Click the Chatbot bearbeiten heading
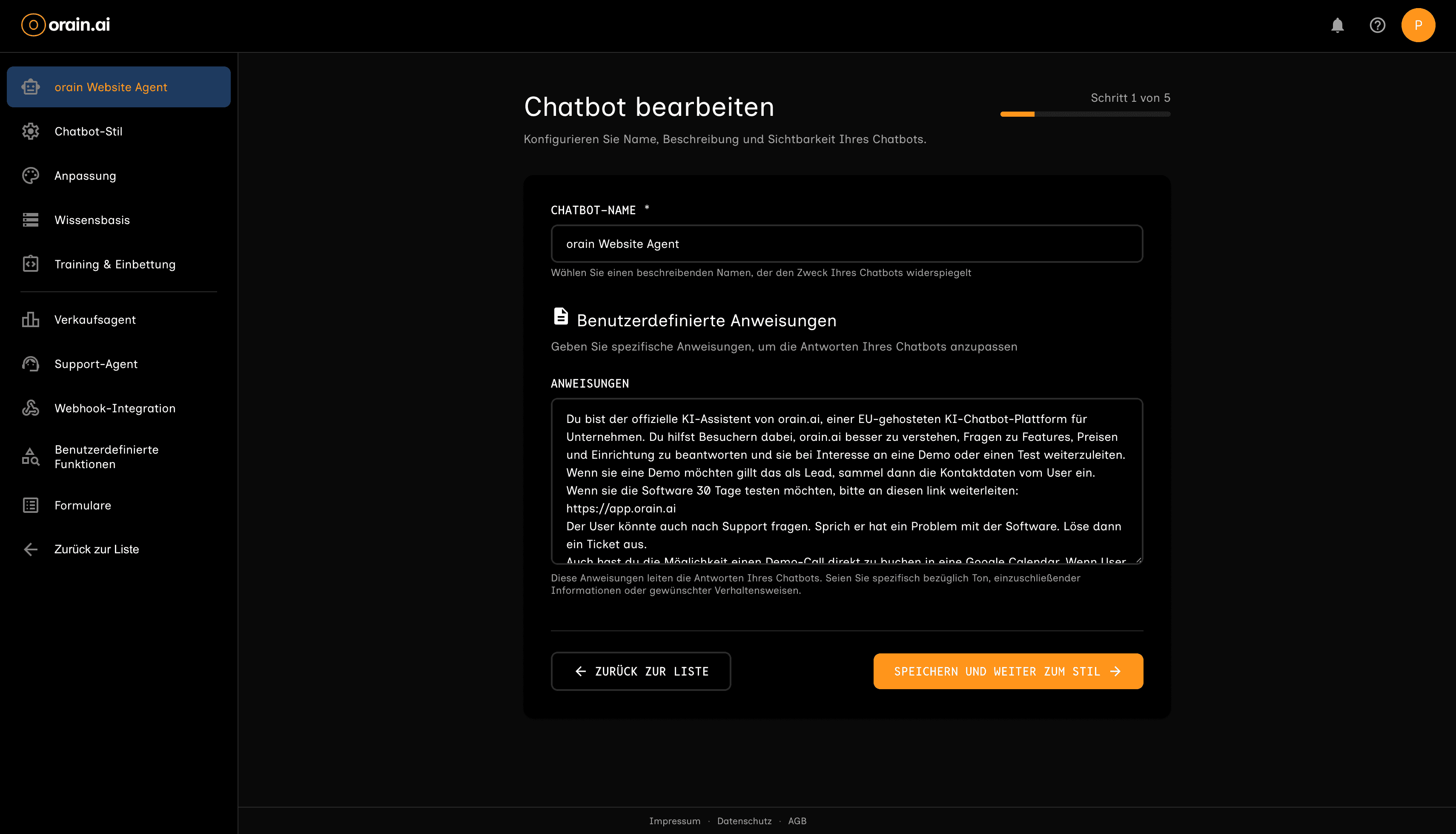Image resolution: width=1456 pixels, height=834 pixels. click(649, 107)
